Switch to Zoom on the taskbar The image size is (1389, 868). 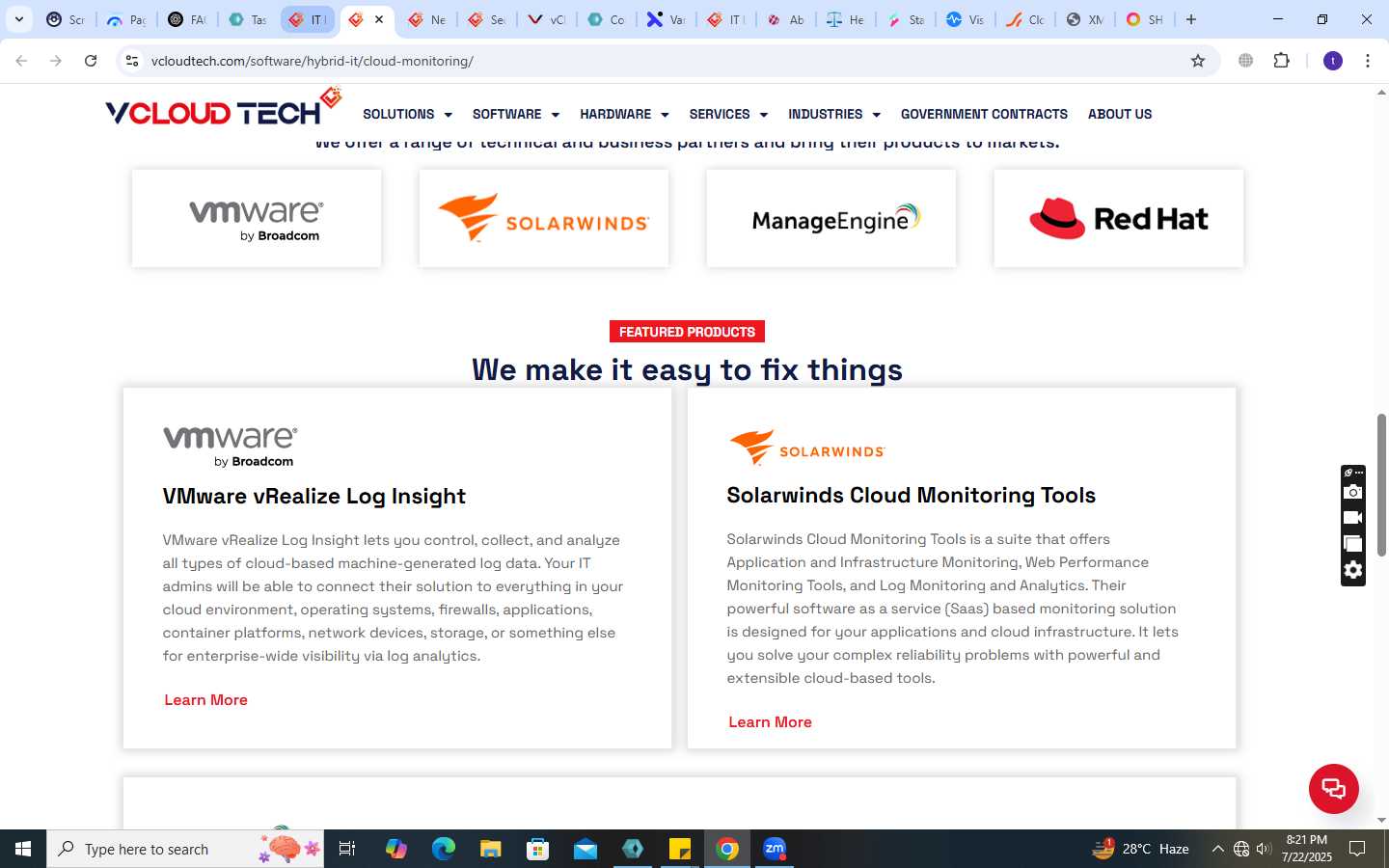pyautogui.click(x=775, y=849)
